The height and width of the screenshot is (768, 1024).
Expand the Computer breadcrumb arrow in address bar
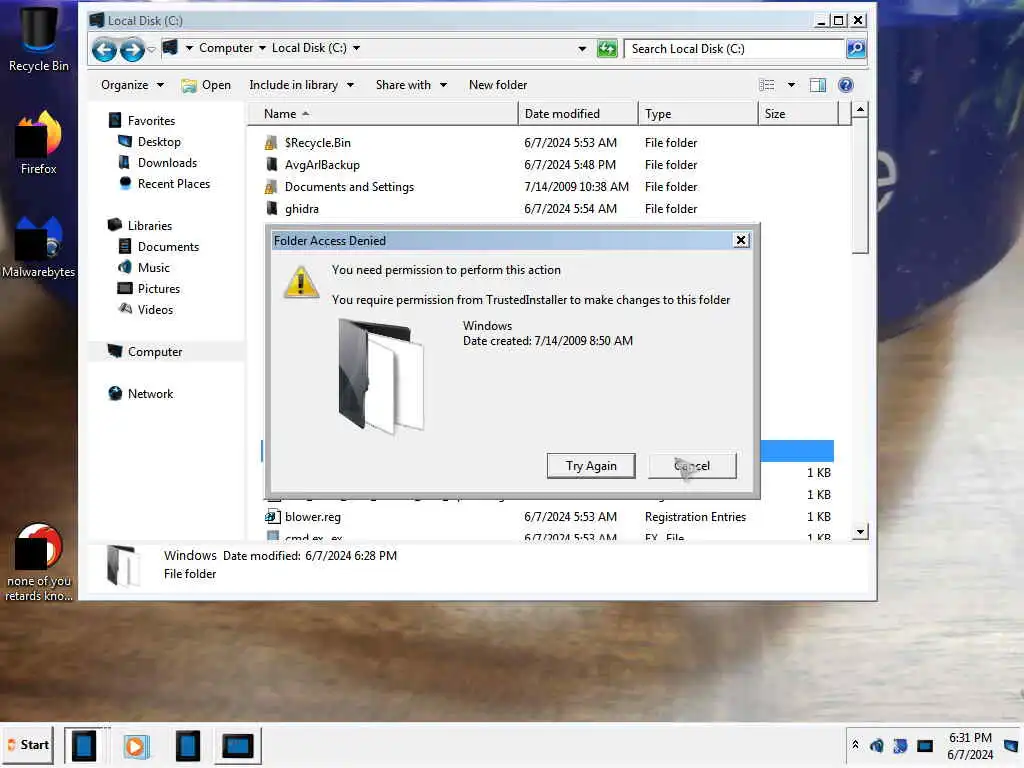point(262,48)
